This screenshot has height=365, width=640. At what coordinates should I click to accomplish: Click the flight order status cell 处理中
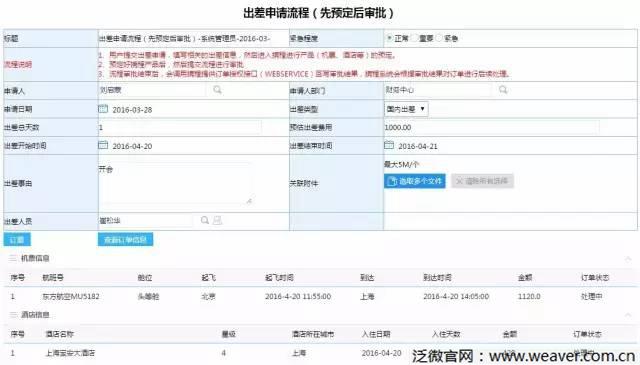(x=592, y=296)
